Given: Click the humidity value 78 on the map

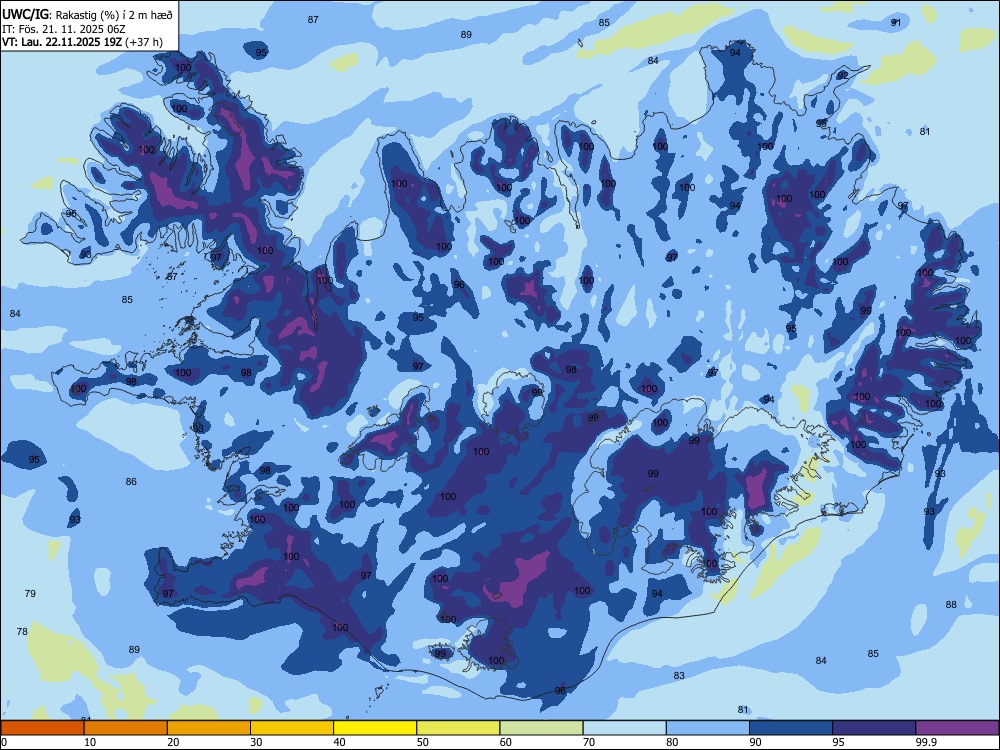Looking at the screenshot, I should coord(22,631).
